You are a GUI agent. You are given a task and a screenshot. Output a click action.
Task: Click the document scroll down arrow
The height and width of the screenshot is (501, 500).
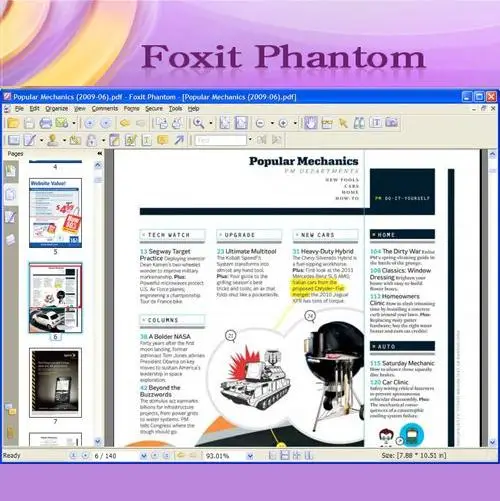(x=493, y=442)
